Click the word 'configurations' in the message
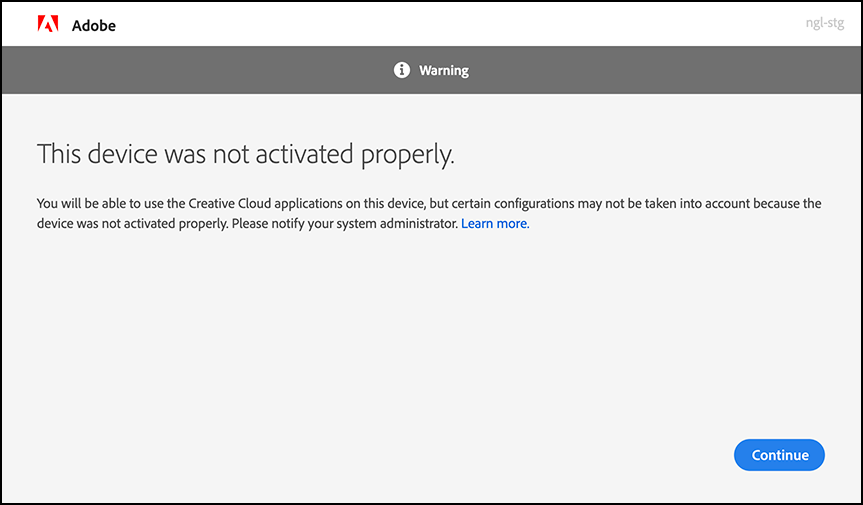This screenshot has width=863, height=505. [534, 203]
